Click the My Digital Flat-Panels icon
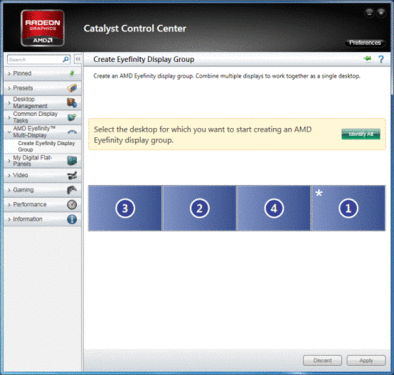This screenshot has width=394, height=375. [x=72, y=161]
